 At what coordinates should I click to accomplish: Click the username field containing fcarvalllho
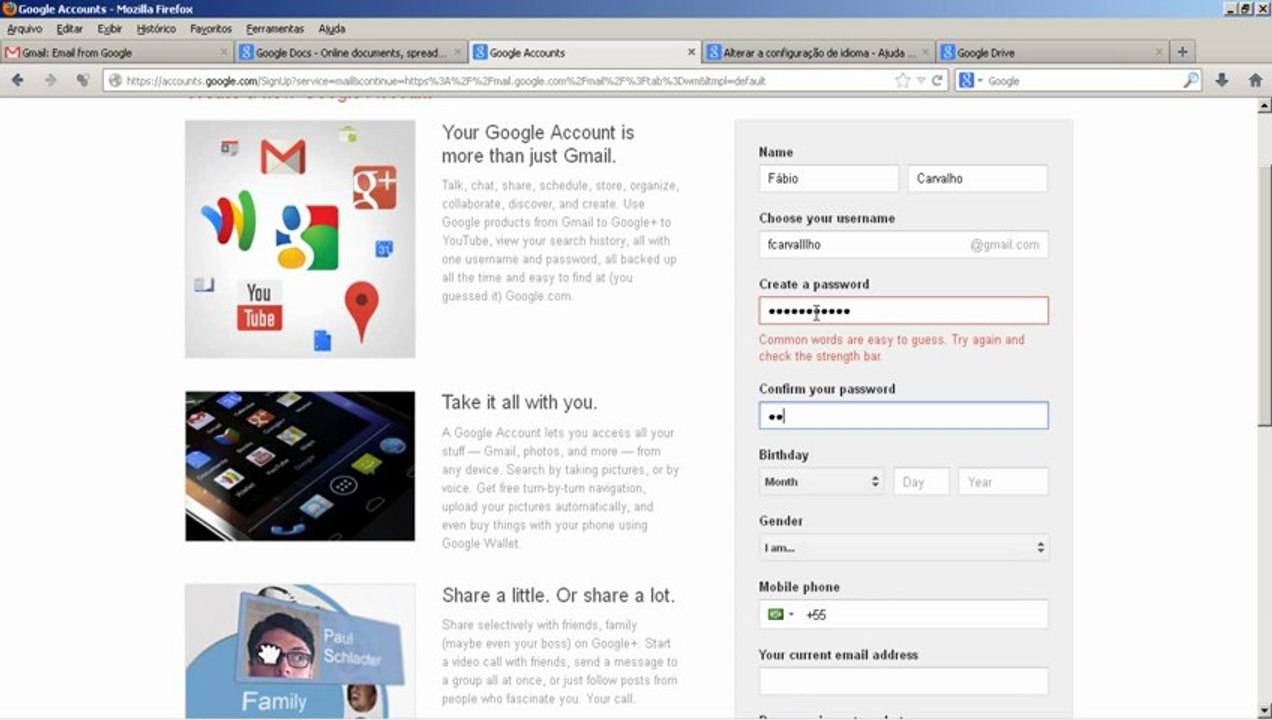click(x=903, y=244)
